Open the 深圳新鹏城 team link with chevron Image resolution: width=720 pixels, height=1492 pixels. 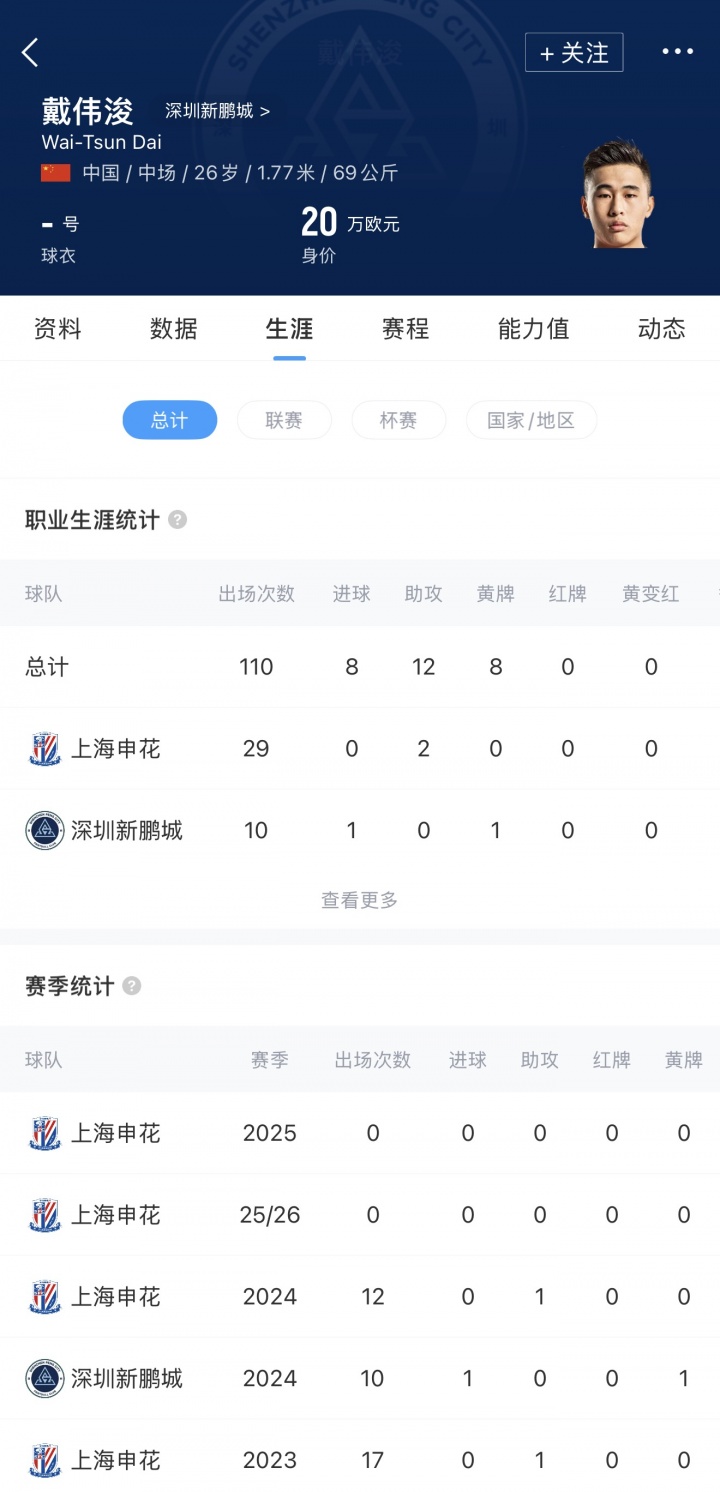point(217,111)
